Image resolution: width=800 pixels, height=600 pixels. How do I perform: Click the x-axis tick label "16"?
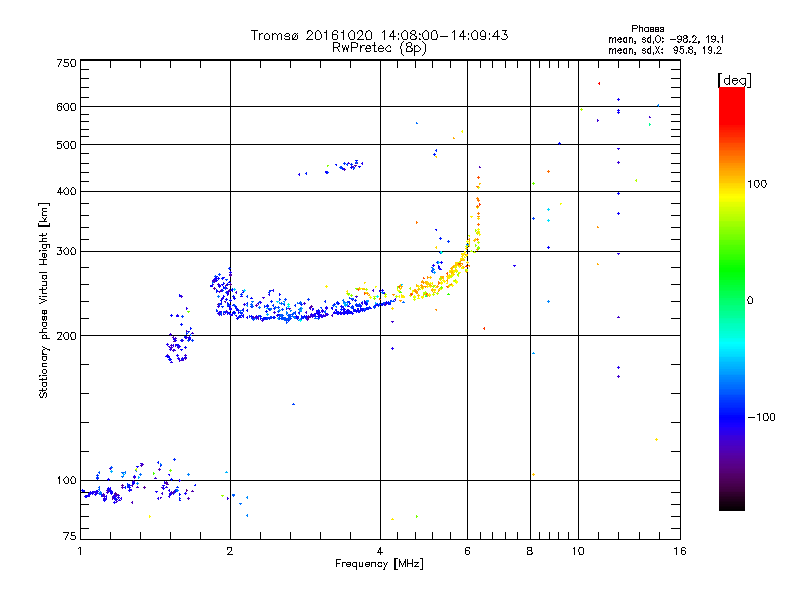[680, 551]
